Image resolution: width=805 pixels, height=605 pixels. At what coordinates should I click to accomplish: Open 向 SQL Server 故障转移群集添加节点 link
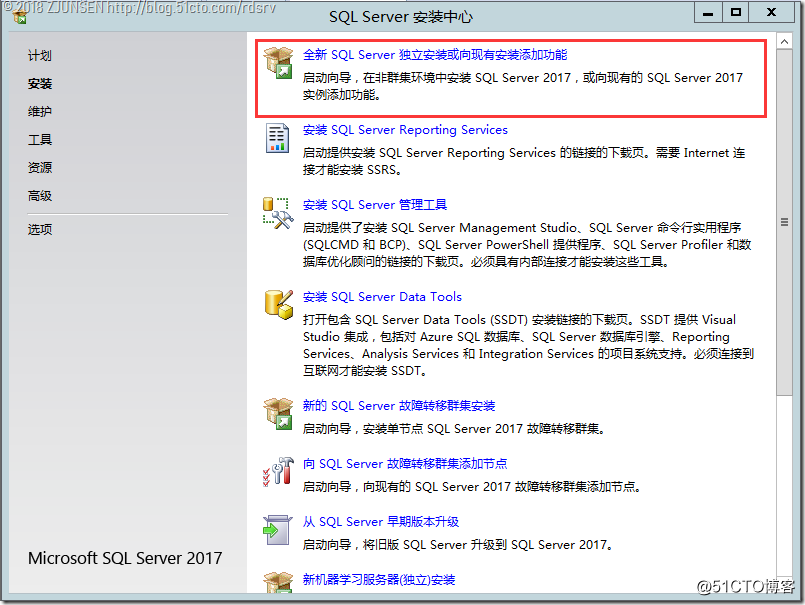(x=405, y=464)
